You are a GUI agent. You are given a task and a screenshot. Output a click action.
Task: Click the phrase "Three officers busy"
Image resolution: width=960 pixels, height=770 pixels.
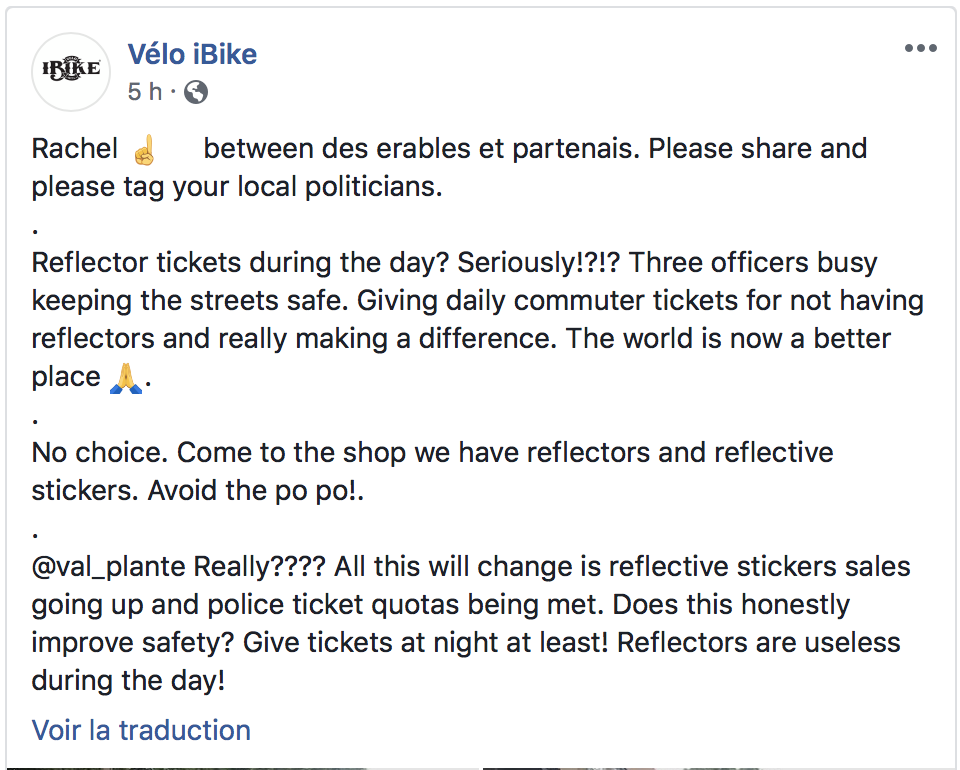tap(752, 263)
